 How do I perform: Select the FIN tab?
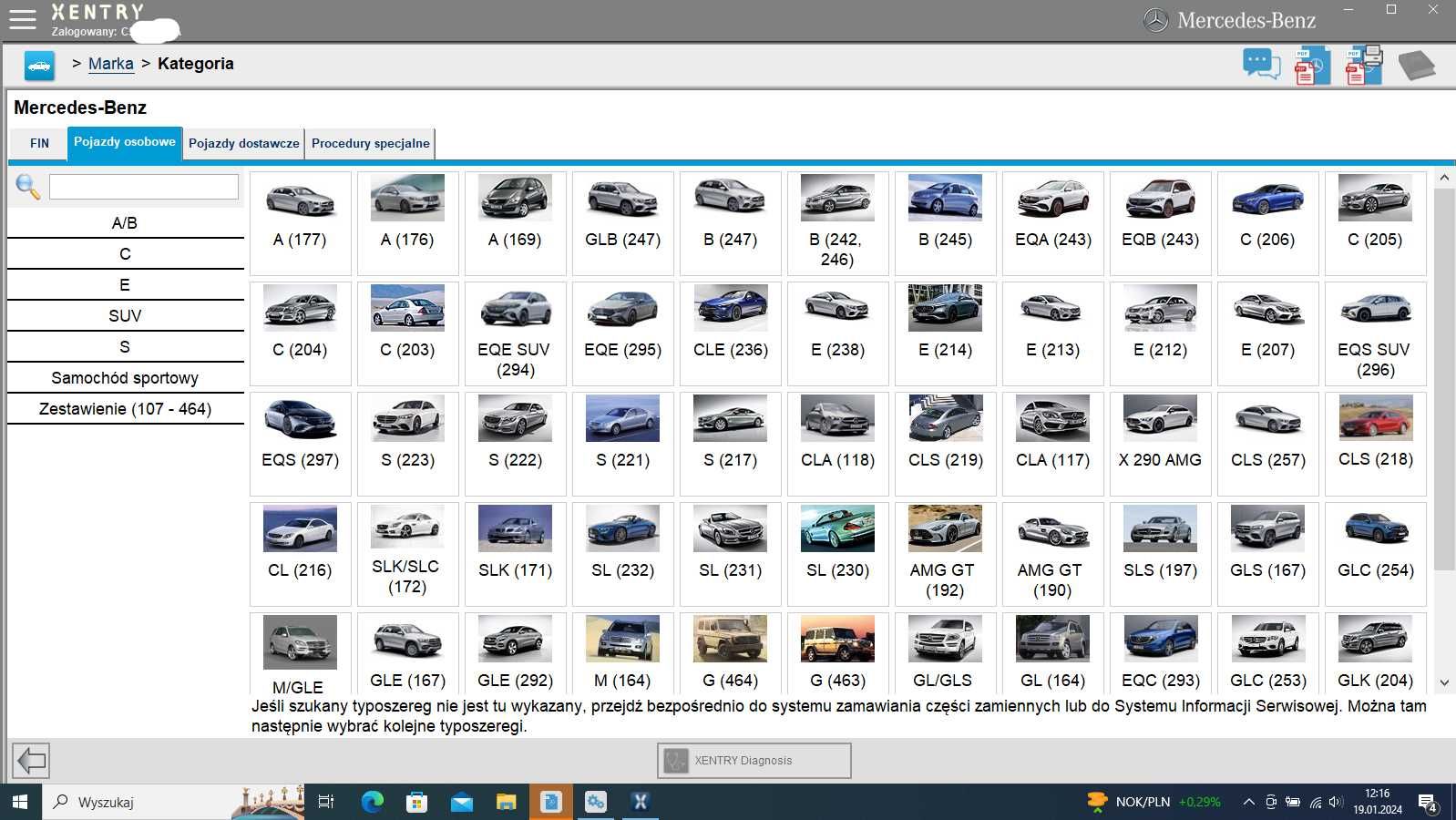[x=39, y=143]
